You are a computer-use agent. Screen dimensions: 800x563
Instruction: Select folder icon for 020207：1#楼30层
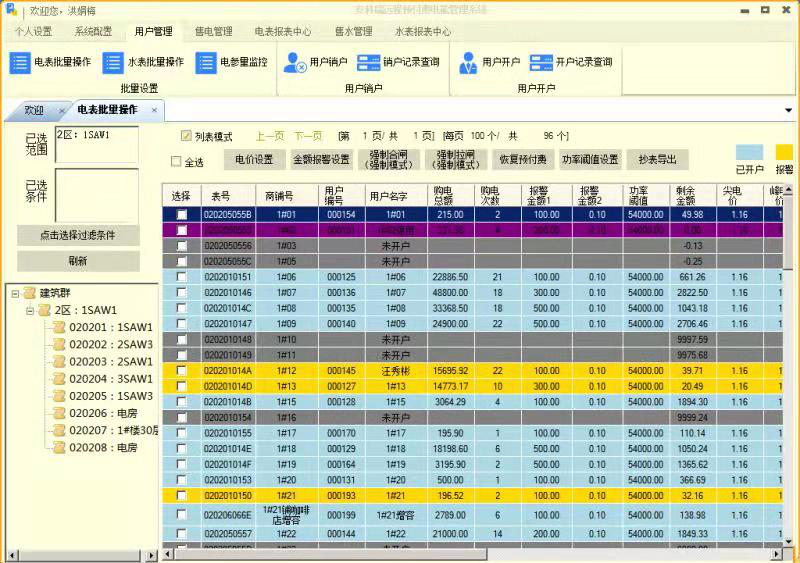coord(60,430)
